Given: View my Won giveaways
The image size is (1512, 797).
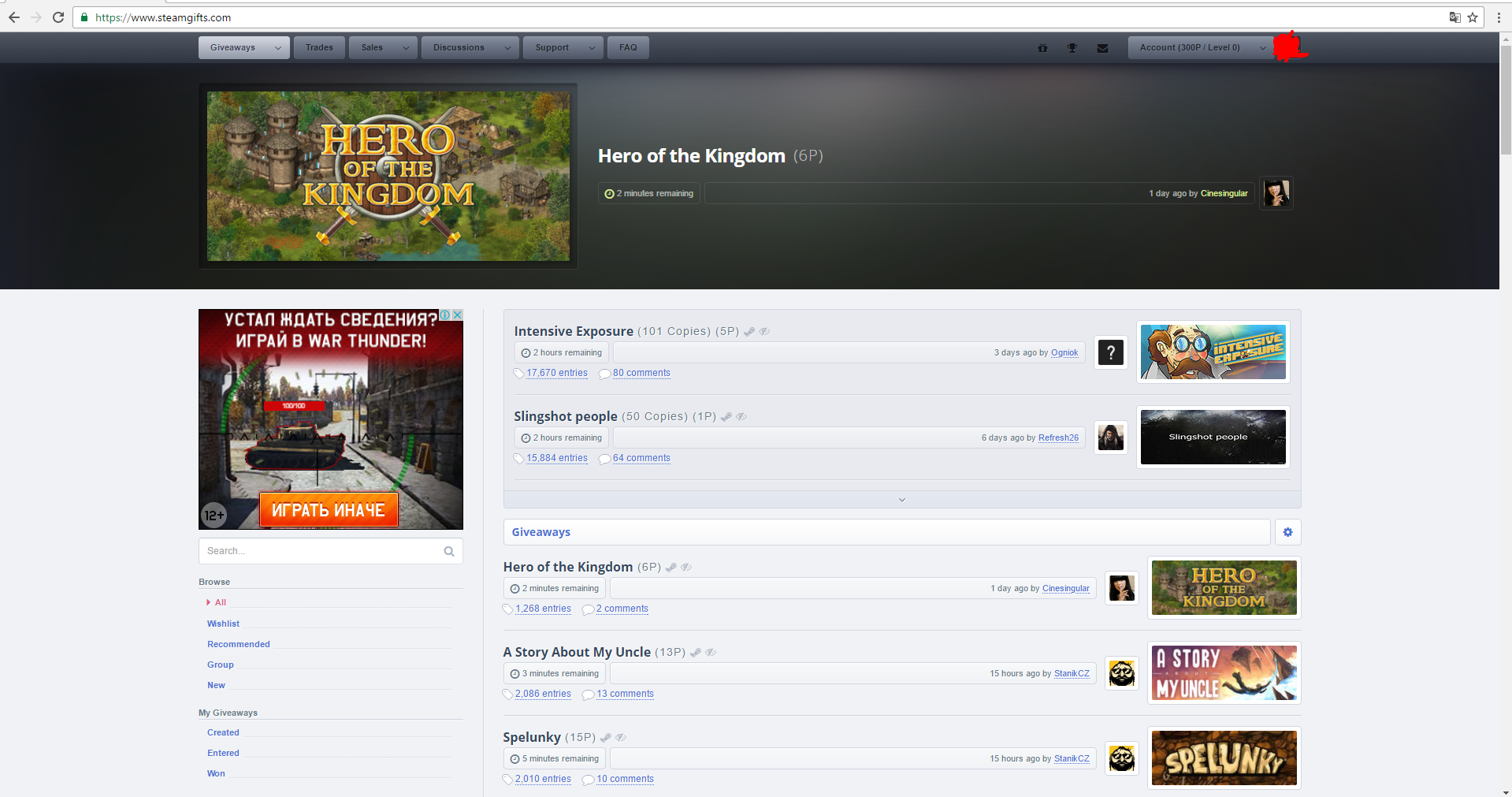Looking at the screenshot, I should 216,773.
